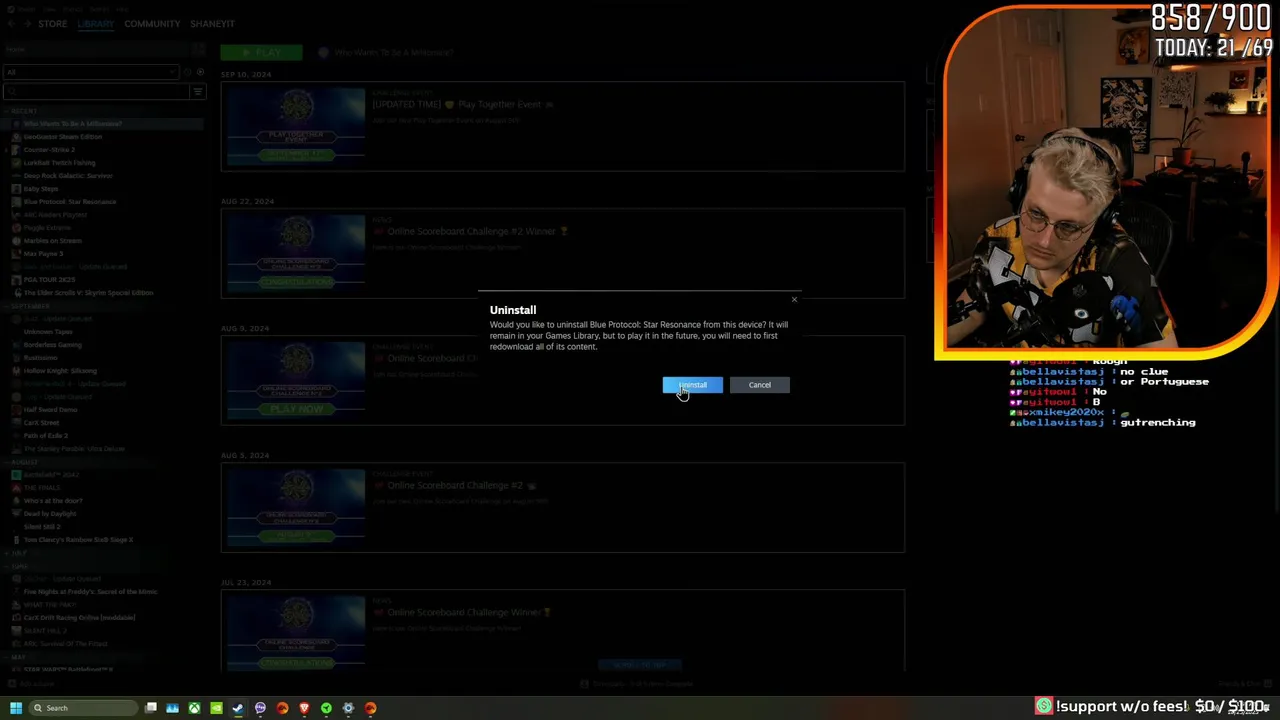This screenshot has height=720, width=1280.
Task: Open the Windows Start menu
Action: tap(16, 708)
